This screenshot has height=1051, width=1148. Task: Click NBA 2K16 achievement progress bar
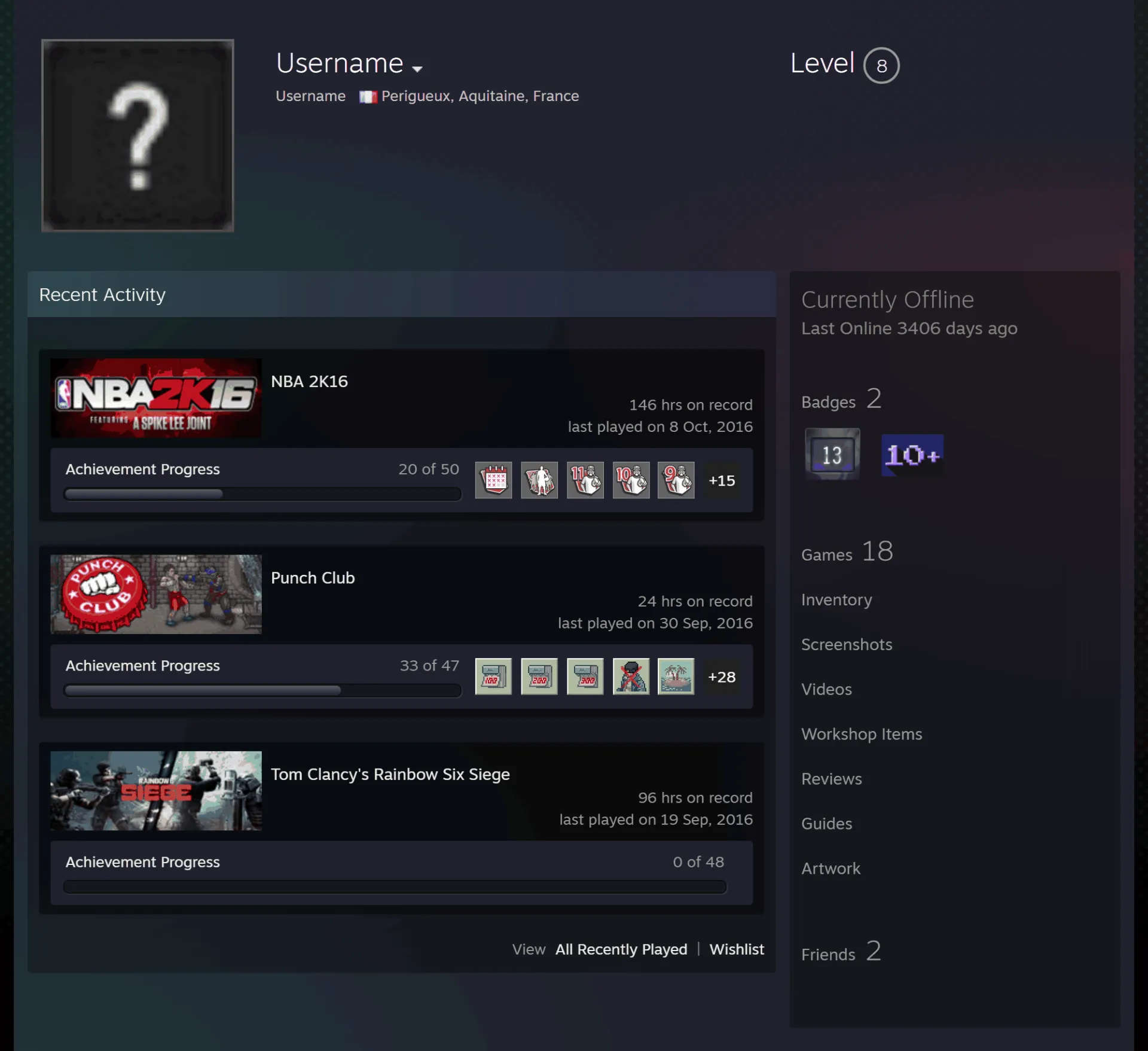[262, 494]
